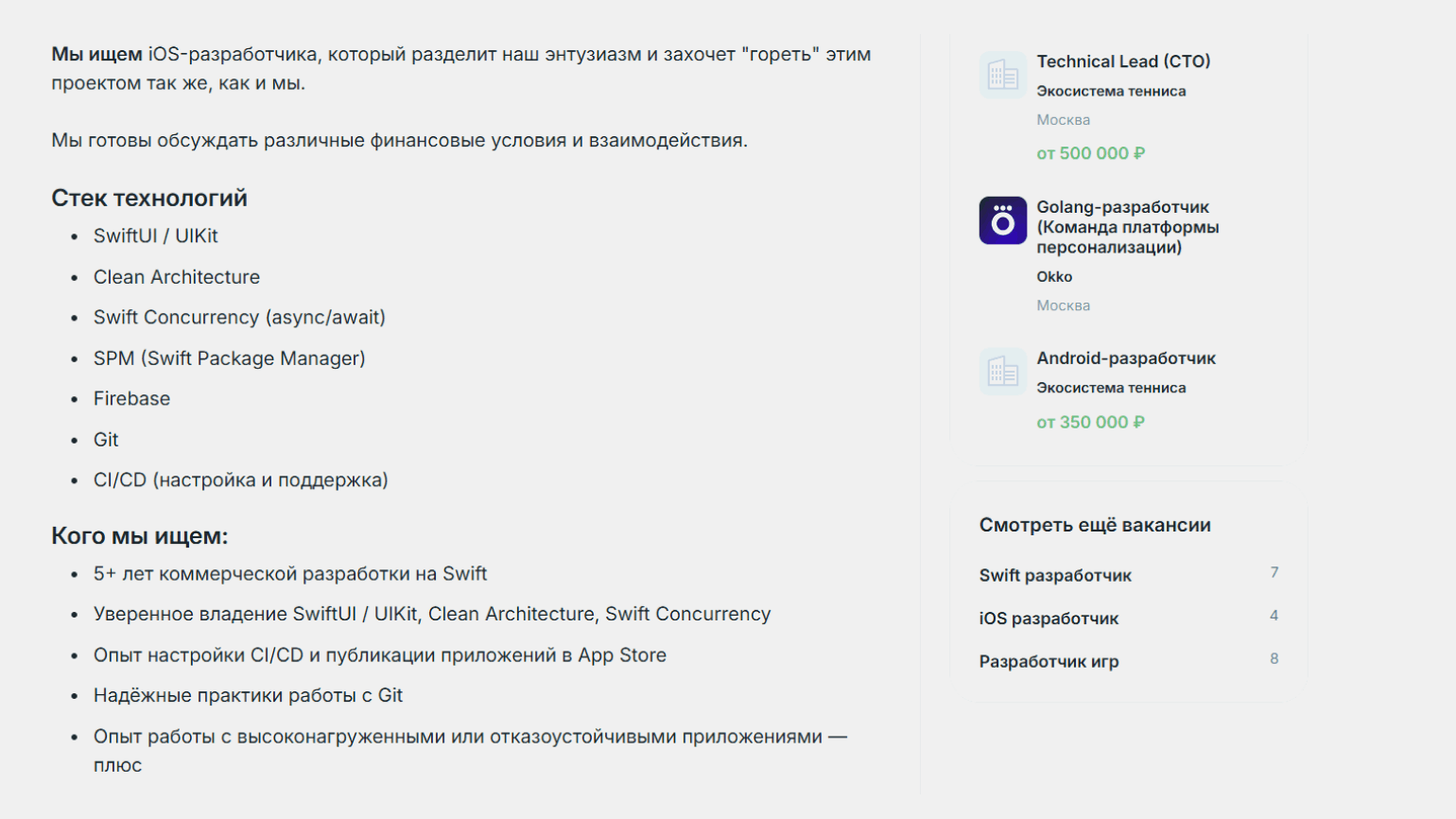Image resolution: width=1456 pixels, height=819 pixels.
Task: Click the Стек технологий heading
Action: pos(149,198)
